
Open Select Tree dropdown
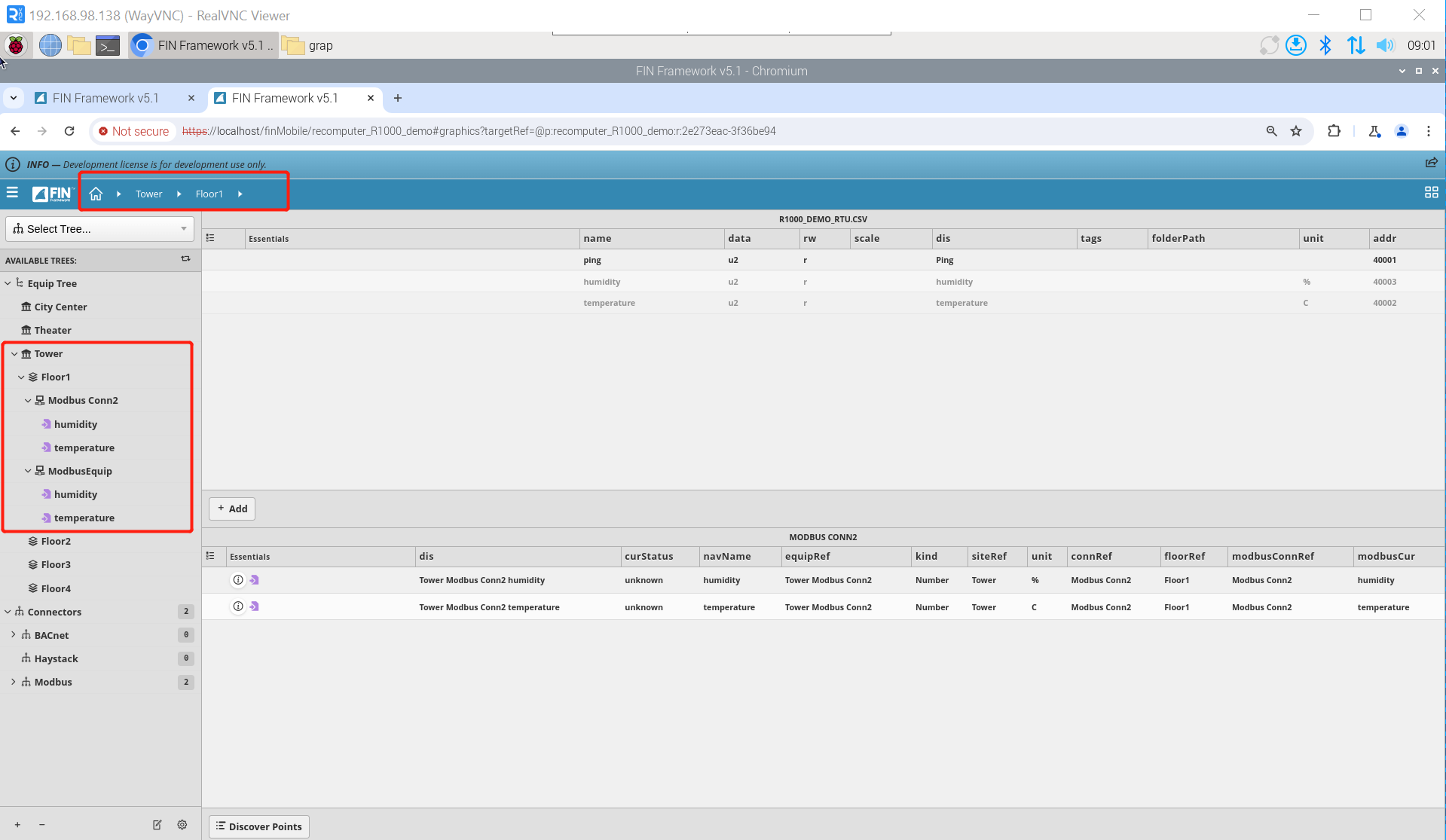[99, 229]
